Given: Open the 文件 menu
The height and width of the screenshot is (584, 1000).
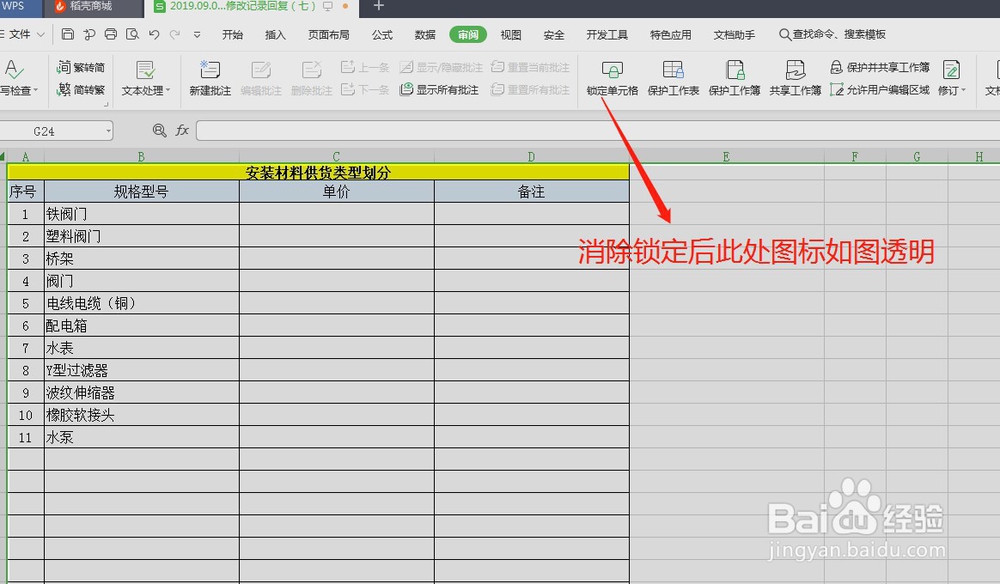Looking at the screenshot, I should click(x=23, y=34).
